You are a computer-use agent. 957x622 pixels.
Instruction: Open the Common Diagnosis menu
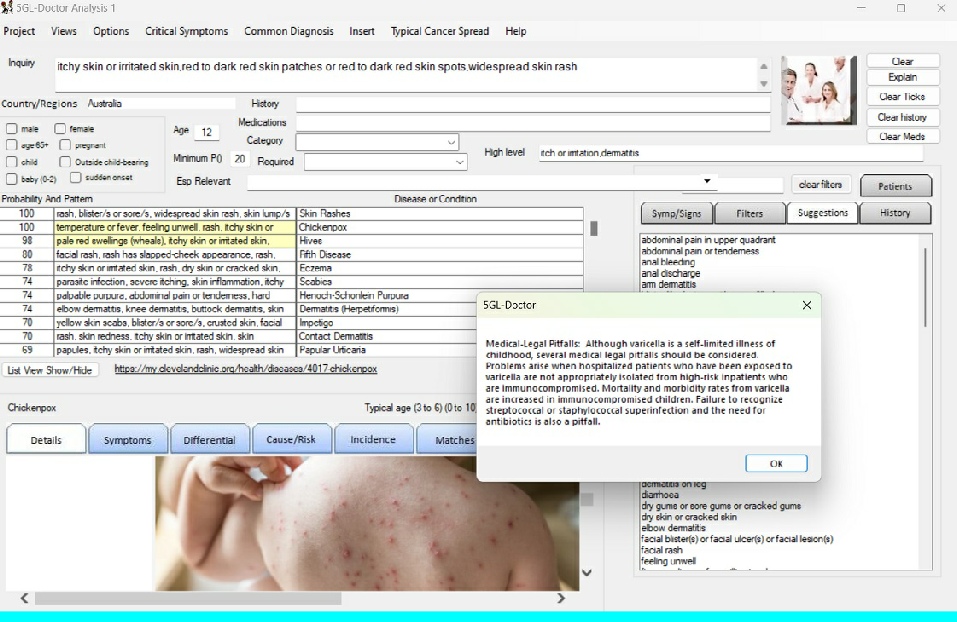click(289, 31)
